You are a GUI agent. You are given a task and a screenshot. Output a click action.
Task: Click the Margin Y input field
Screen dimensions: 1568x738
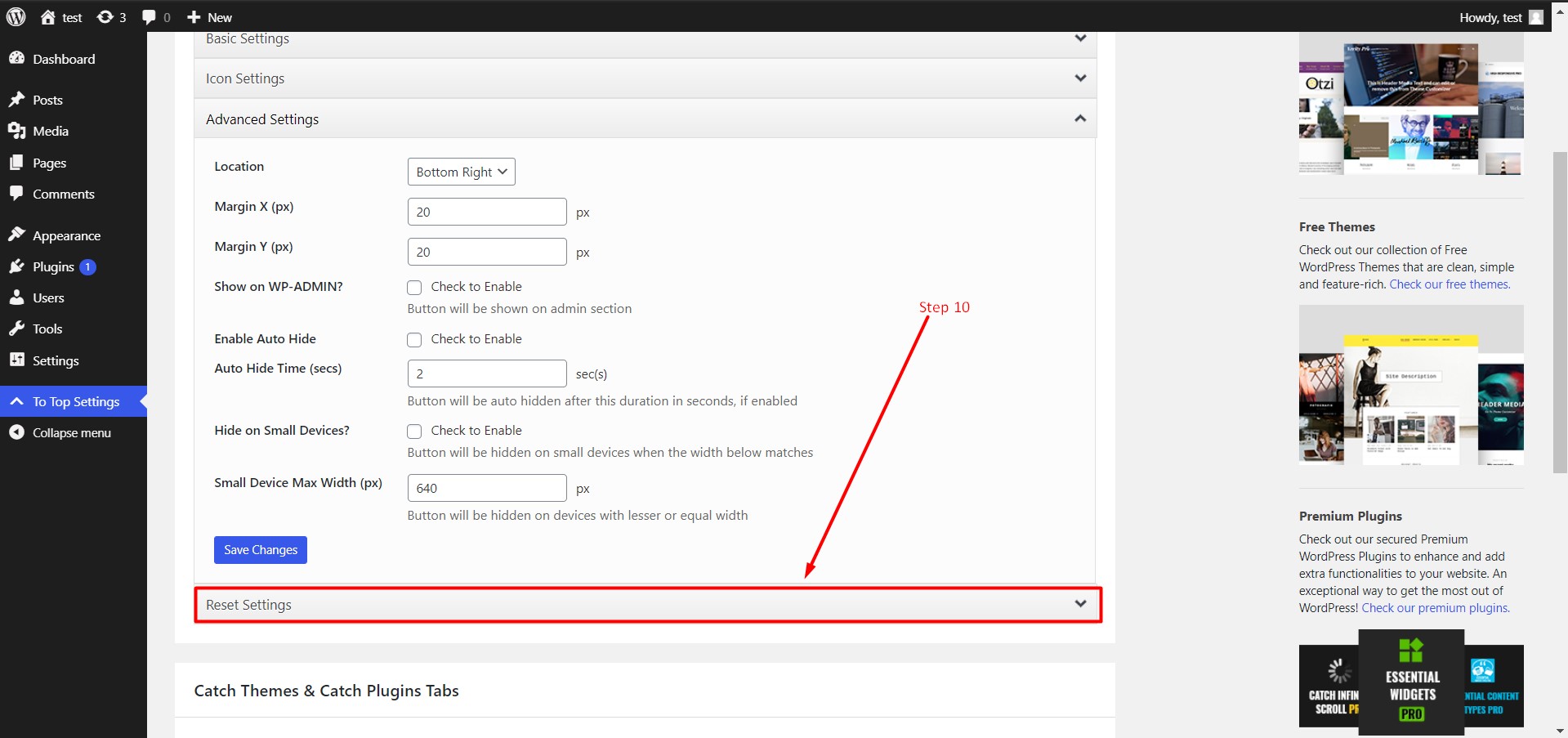coord(487,252)
